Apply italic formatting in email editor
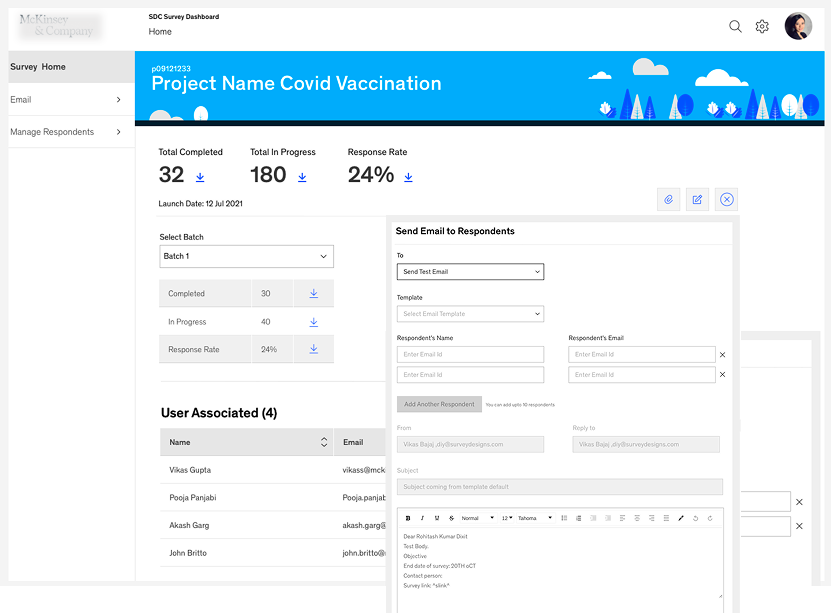The width and height of the screenshot is (831, 613). (x=421, y=518)
